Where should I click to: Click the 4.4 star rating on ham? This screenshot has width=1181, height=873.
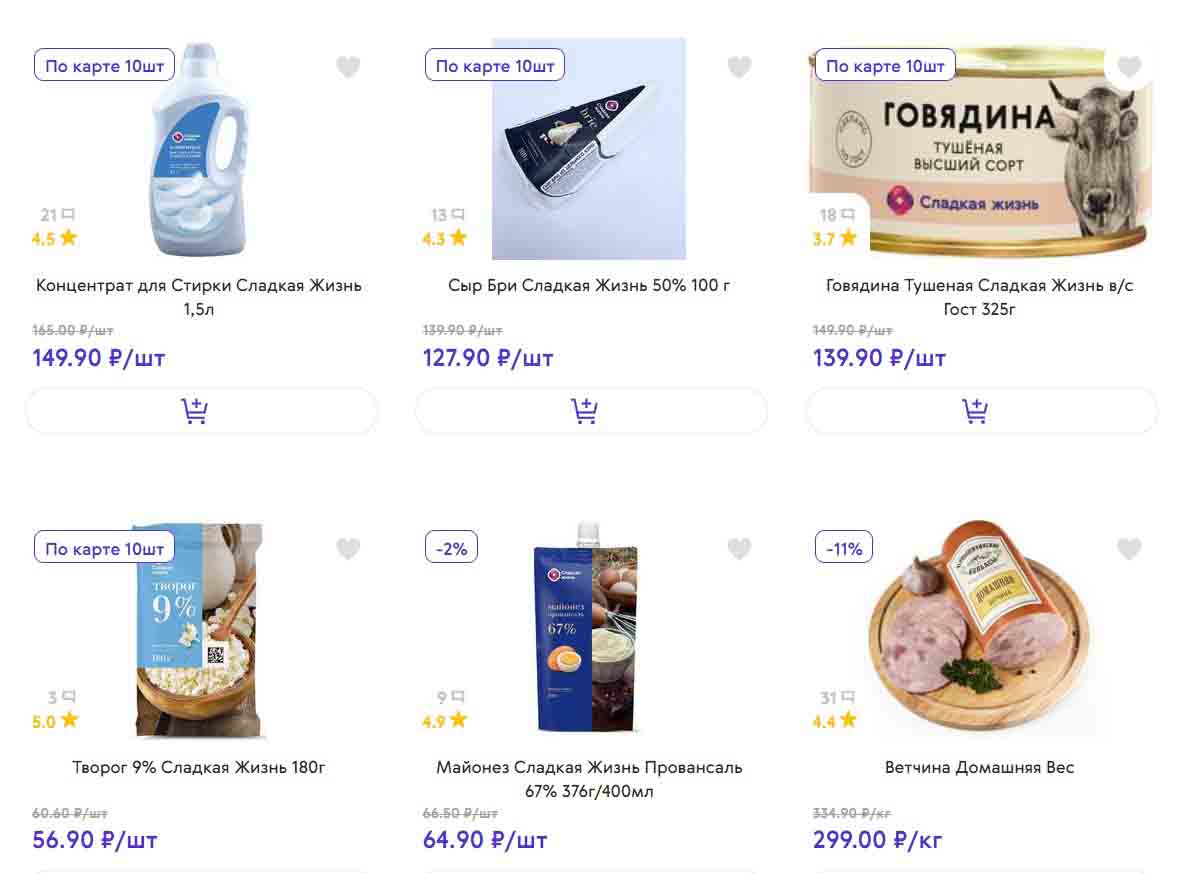835,721
